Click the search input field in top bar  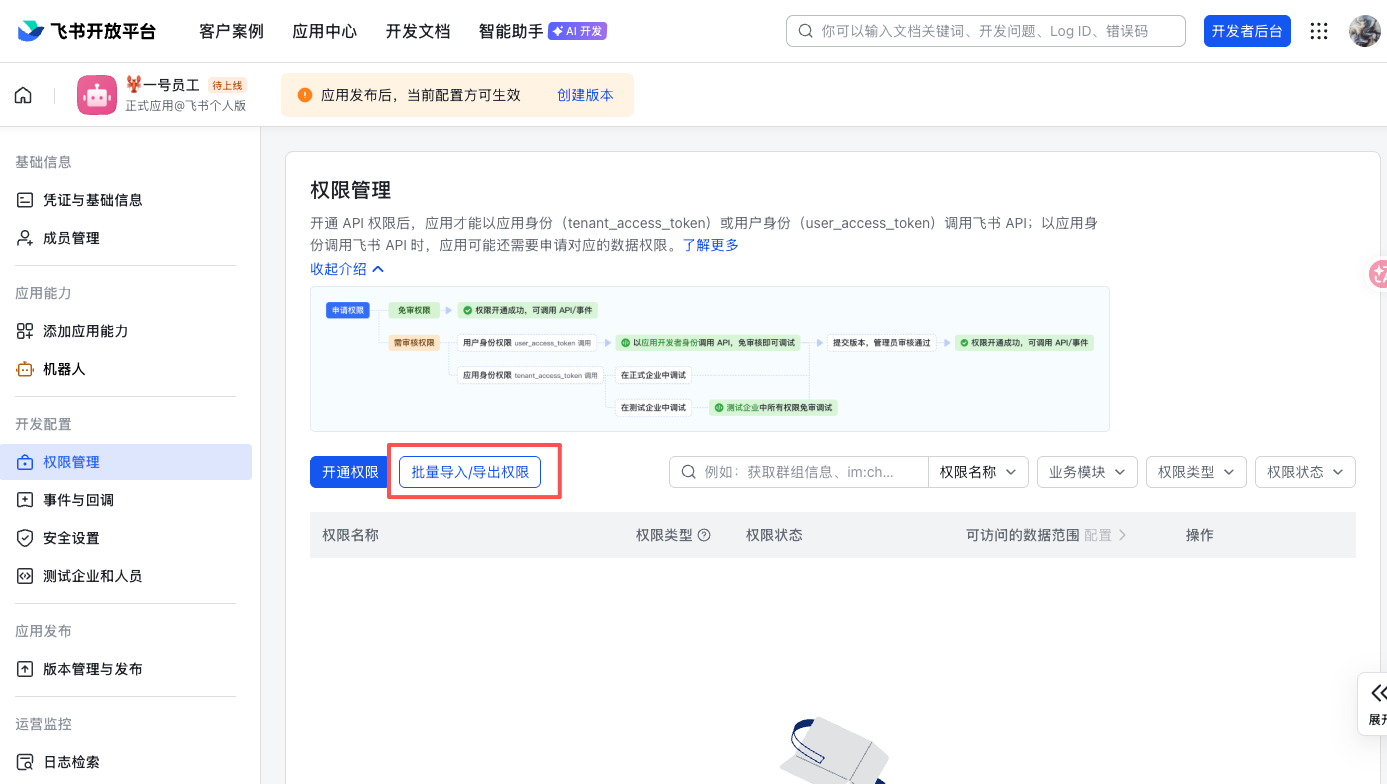(985, 30)
